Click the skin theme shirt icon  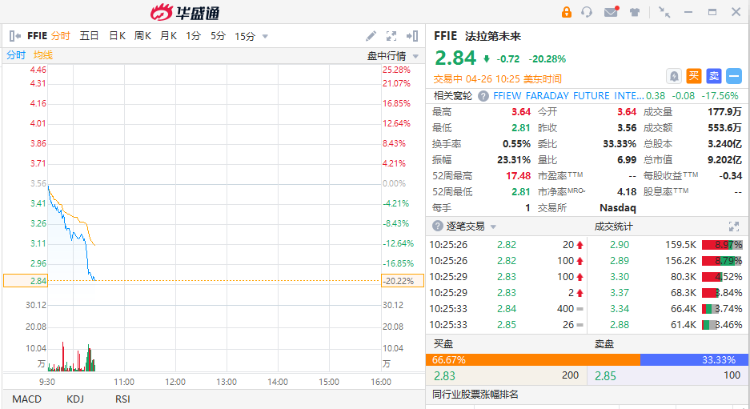click(x=634, y=12)
